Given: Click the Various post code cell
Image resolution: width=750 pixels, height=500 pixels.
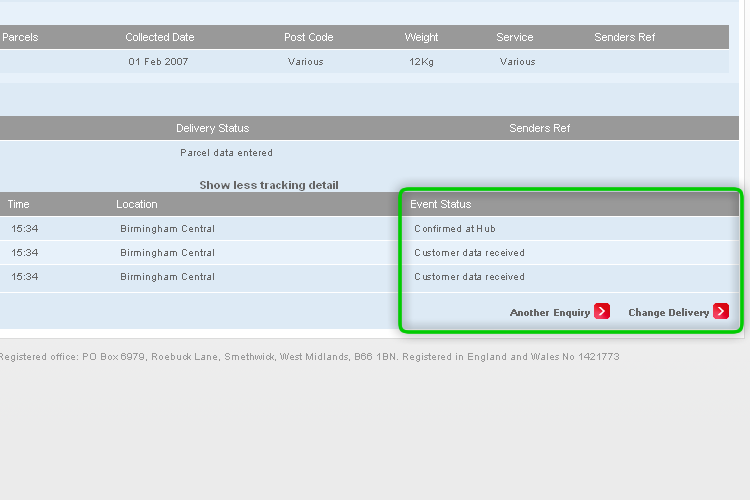Looking at the screenshot, I should 306,62.
